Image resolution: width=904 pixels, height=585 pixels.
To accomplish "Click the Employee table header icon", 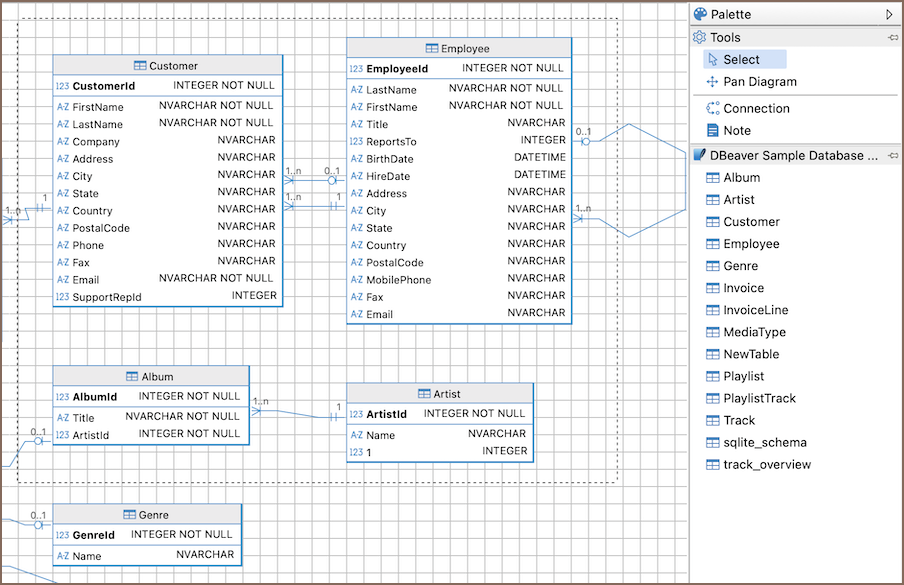I will [432, 48].
